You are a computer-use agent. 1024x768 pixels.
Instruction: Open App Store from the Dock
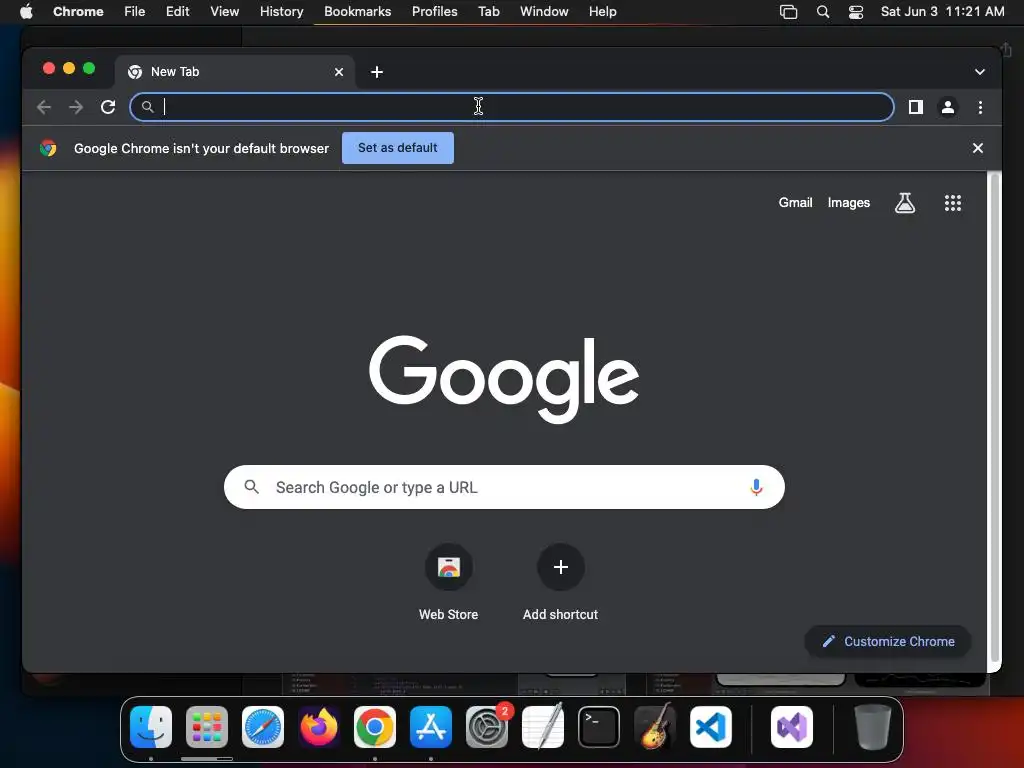tap(431, 727)
